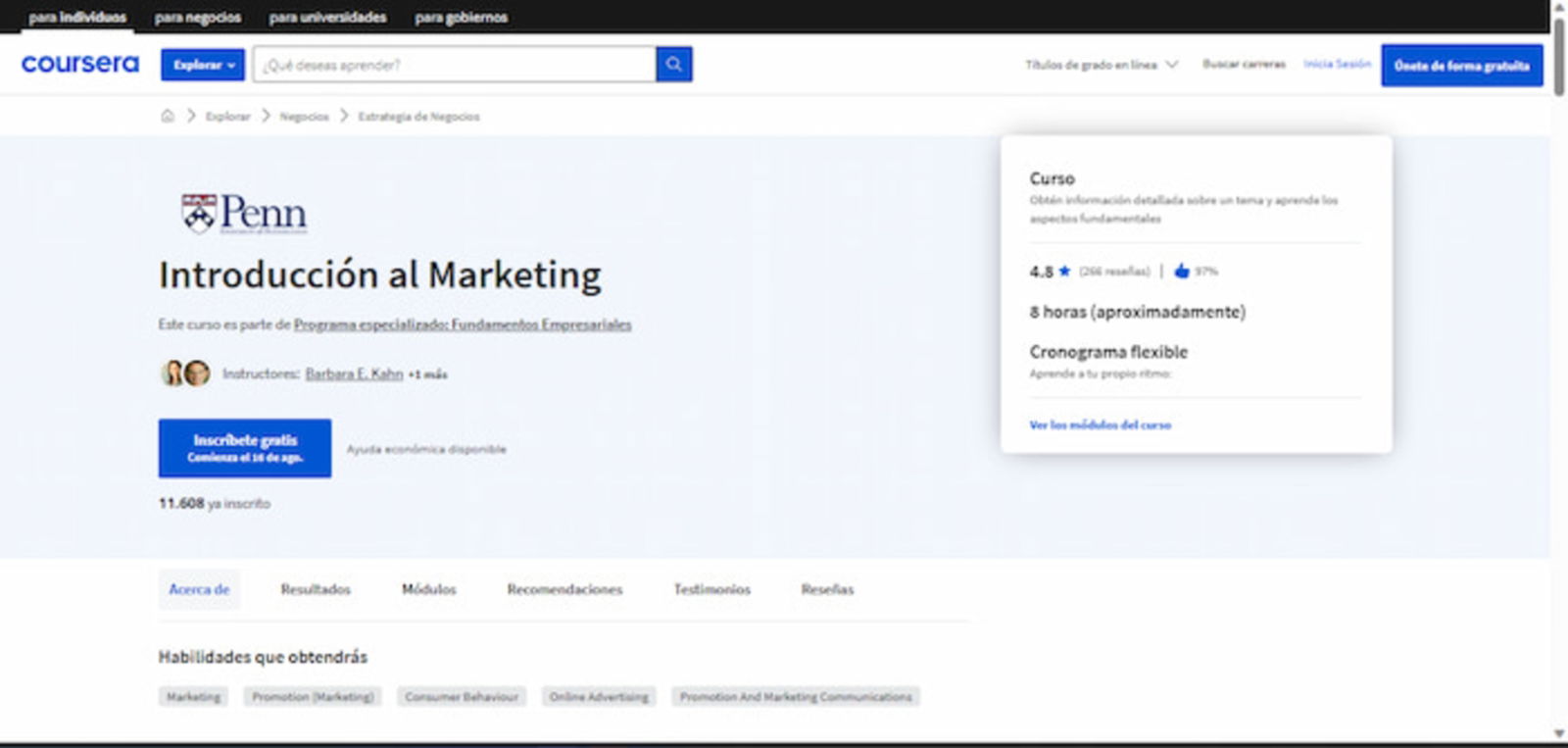Screen dimensions: 1568x748
Task: Focus the '¿Qué deseas aprender?' search field
Action: pyautogui.click(x=455, y=64)
